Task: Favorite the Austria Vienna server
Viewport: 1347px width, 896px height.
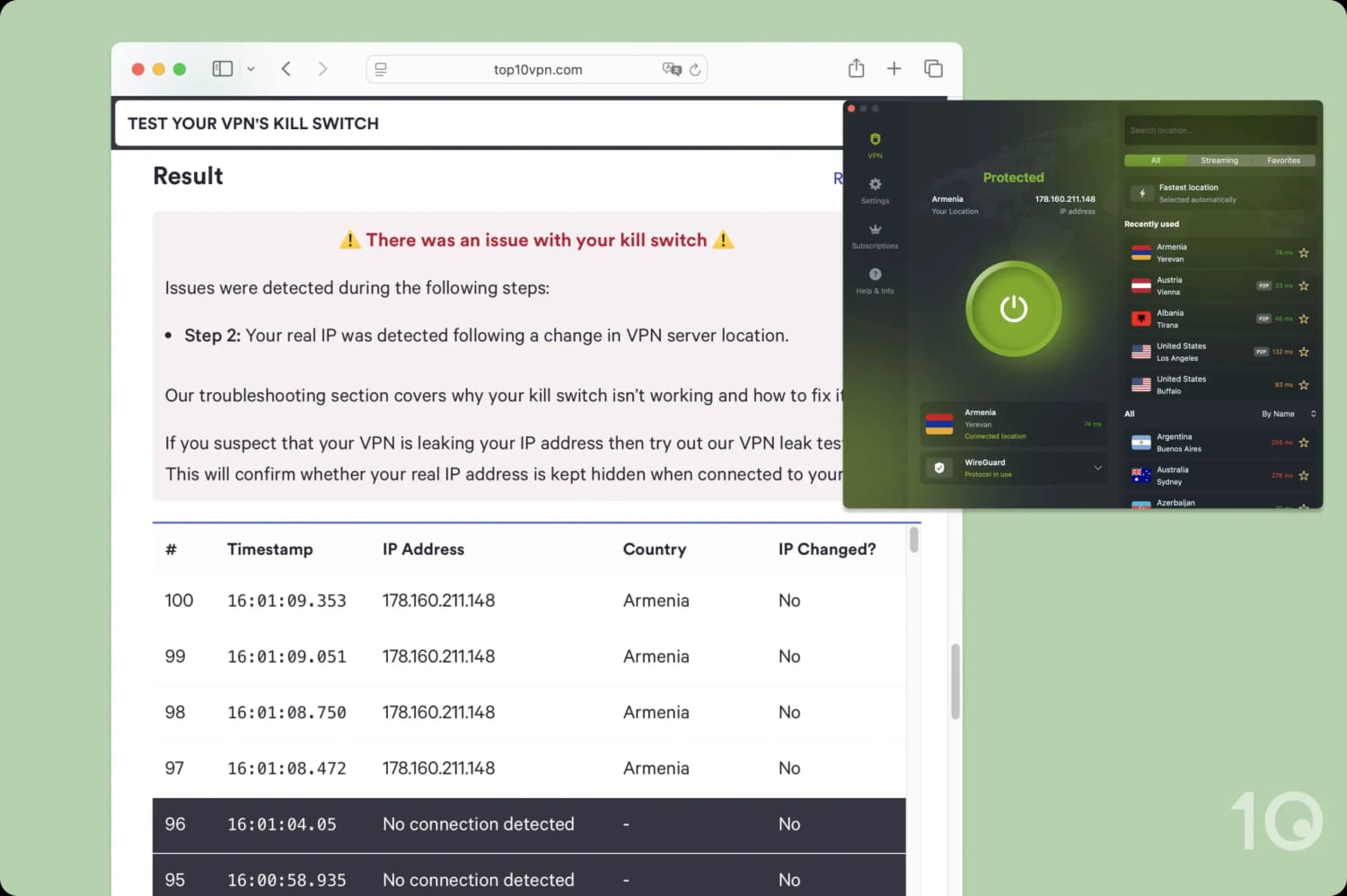Action: click(x=1305, y=285)
